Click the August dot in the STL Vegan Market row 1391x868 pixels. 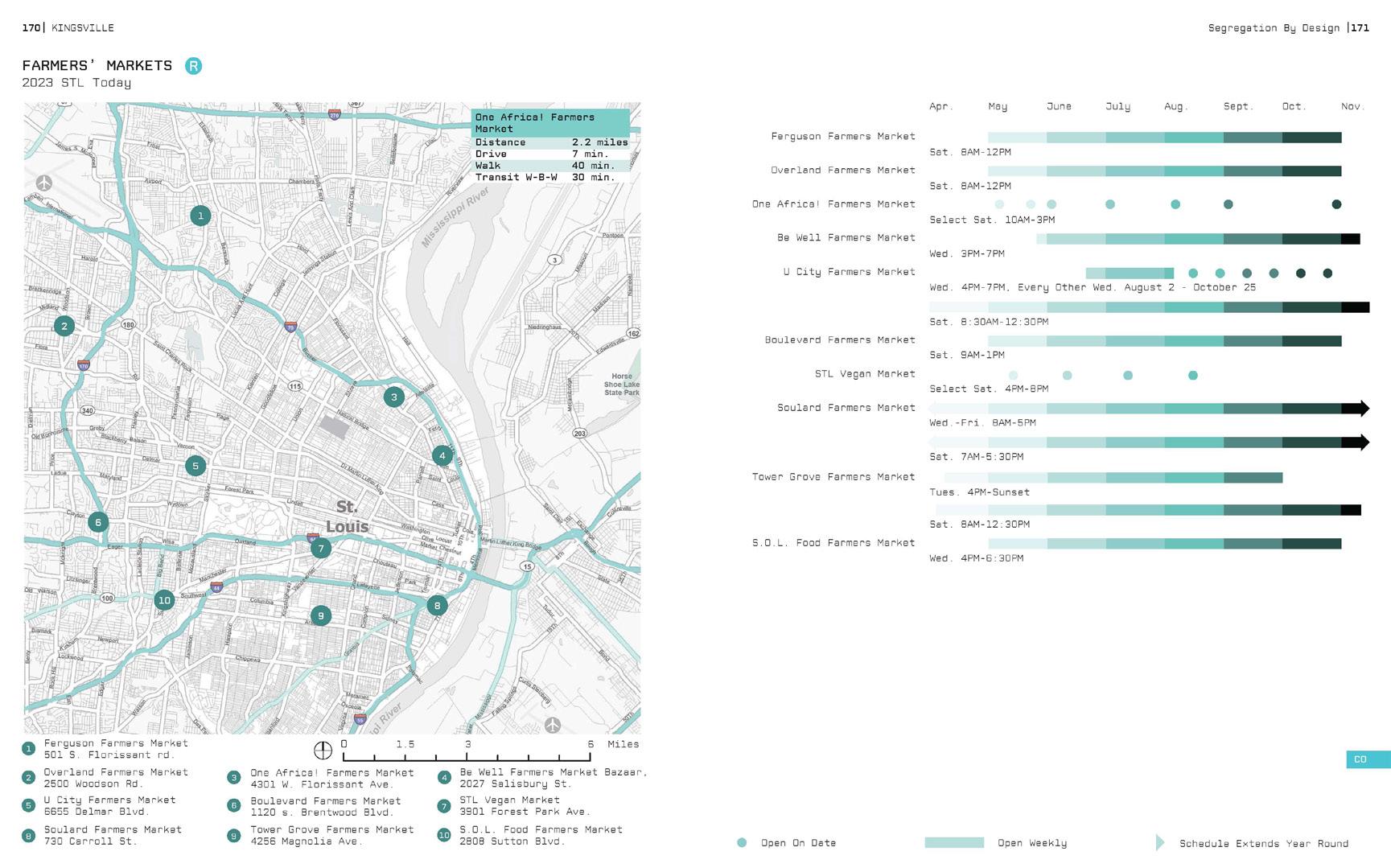tap(1193, 376)
